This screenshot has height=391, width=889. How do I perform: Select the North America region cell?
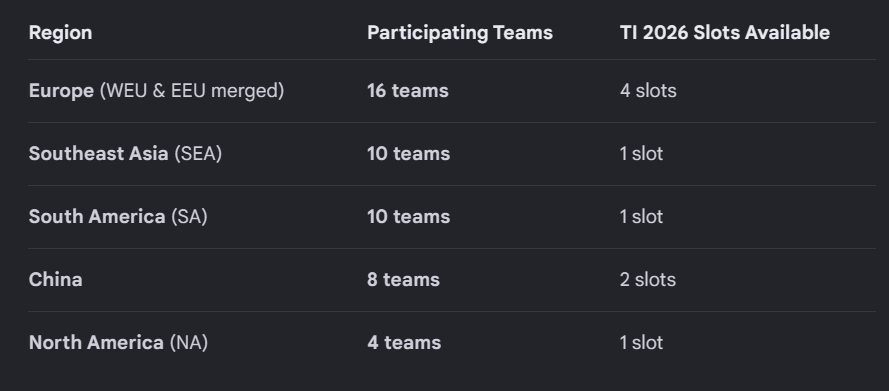click(118, 342)
